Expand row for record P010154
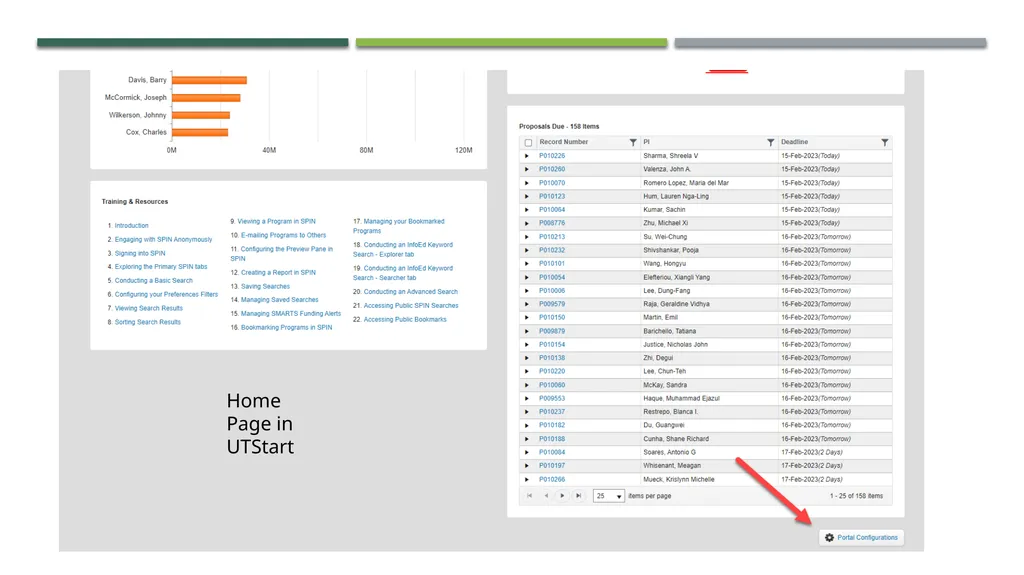This screenshot has width=1024, height=575. 527,344
